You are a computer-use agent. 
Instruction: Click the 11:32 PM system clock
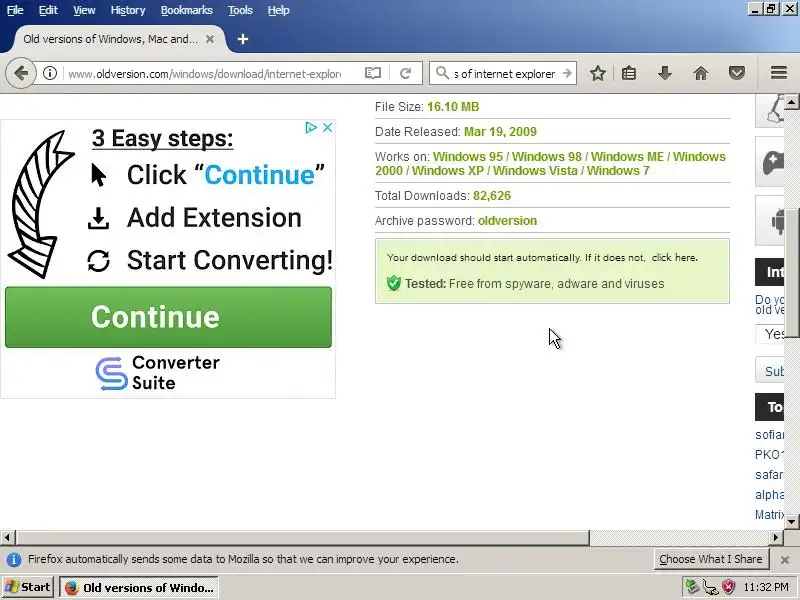tap(766, 587)
